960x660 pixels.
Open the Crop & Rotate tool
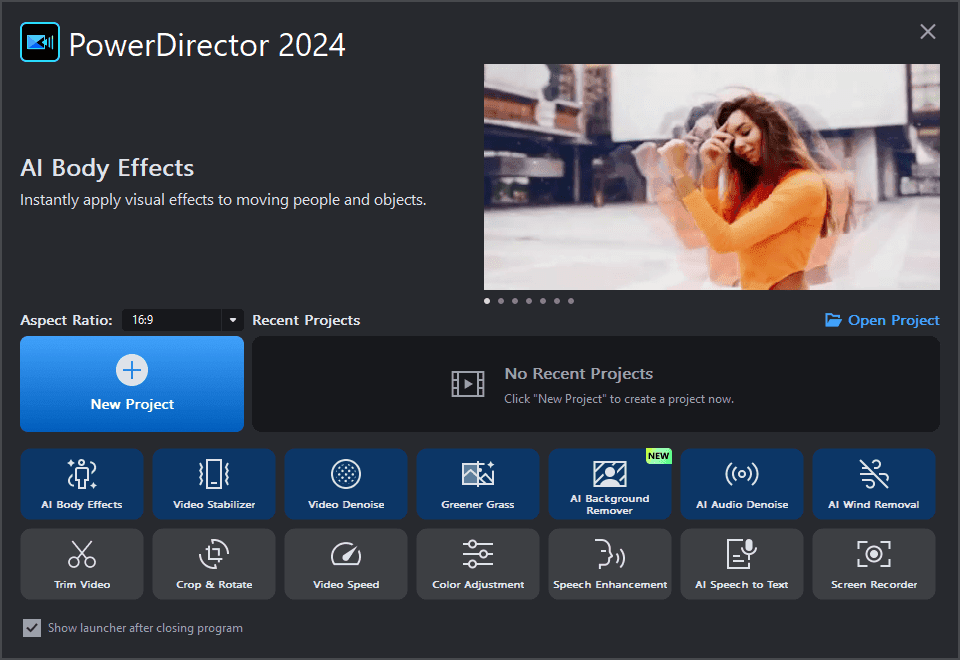pos(214,564)
